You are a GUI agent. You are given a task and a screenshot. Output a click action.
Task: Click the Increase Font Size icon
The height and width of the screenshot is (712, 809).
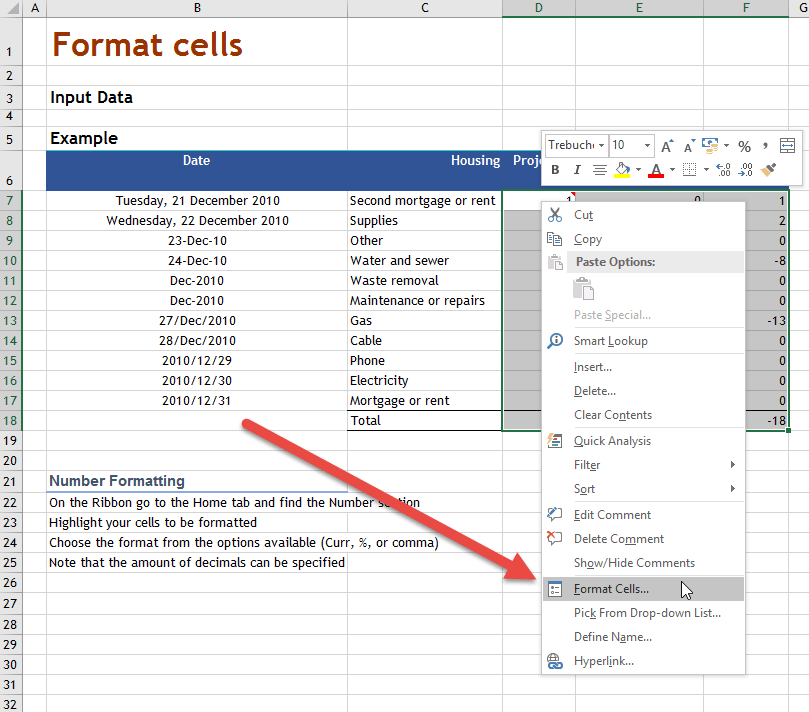click(x=667, y=146)
